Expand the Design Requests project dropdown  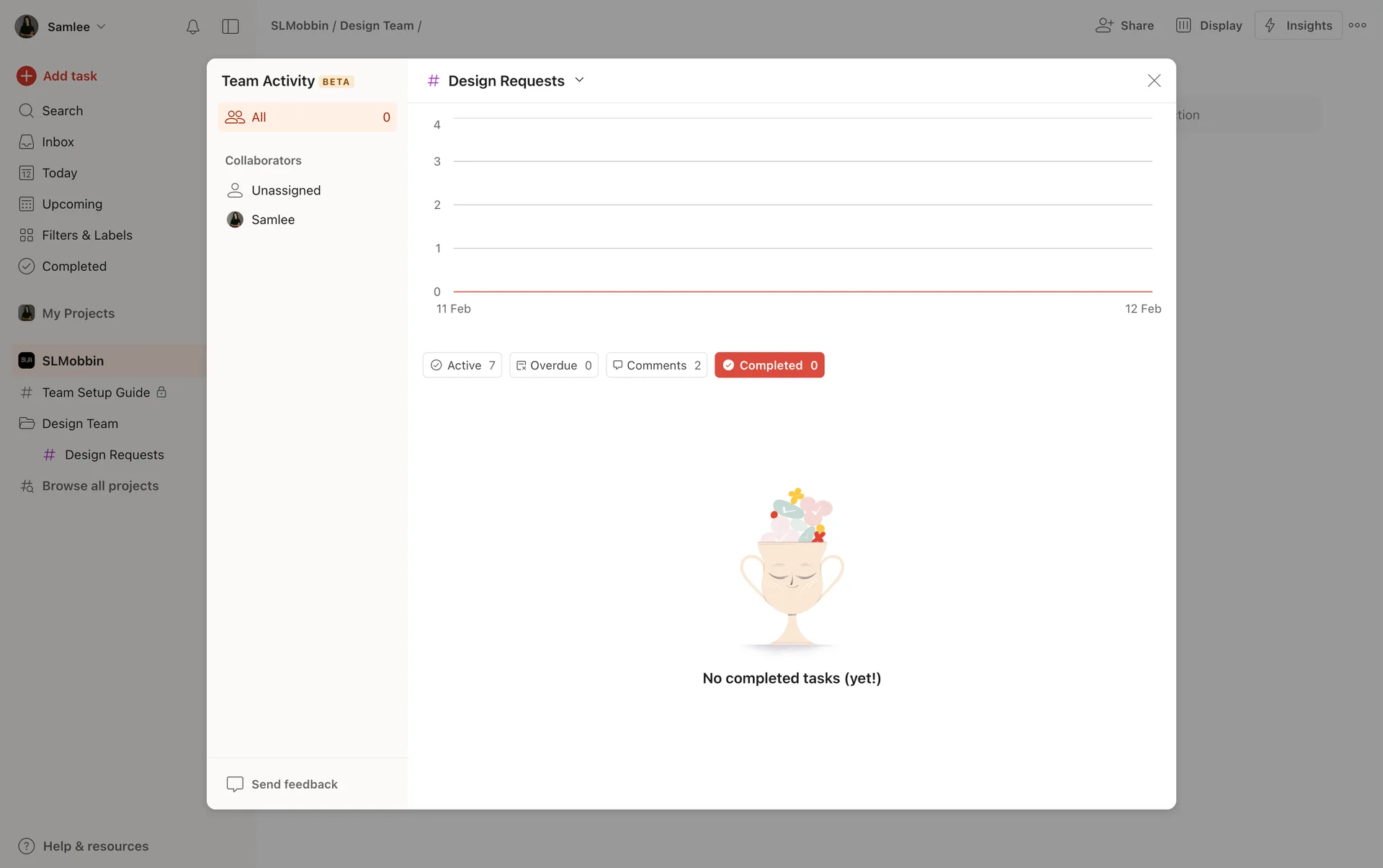coord(579,80)
